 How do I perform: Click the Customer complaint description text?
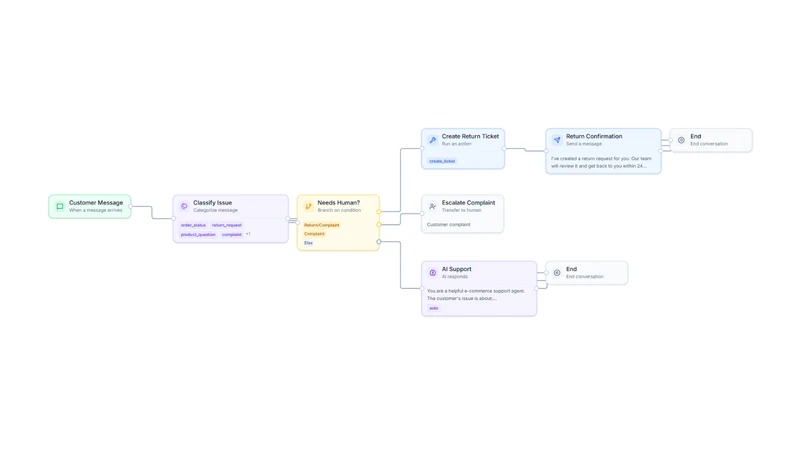(x=448, y=224)
